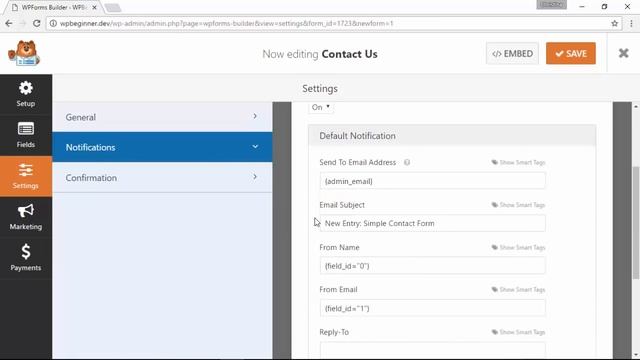Click the From Email input field
Screen dimensions: 640x360
[x=432, y=308]
